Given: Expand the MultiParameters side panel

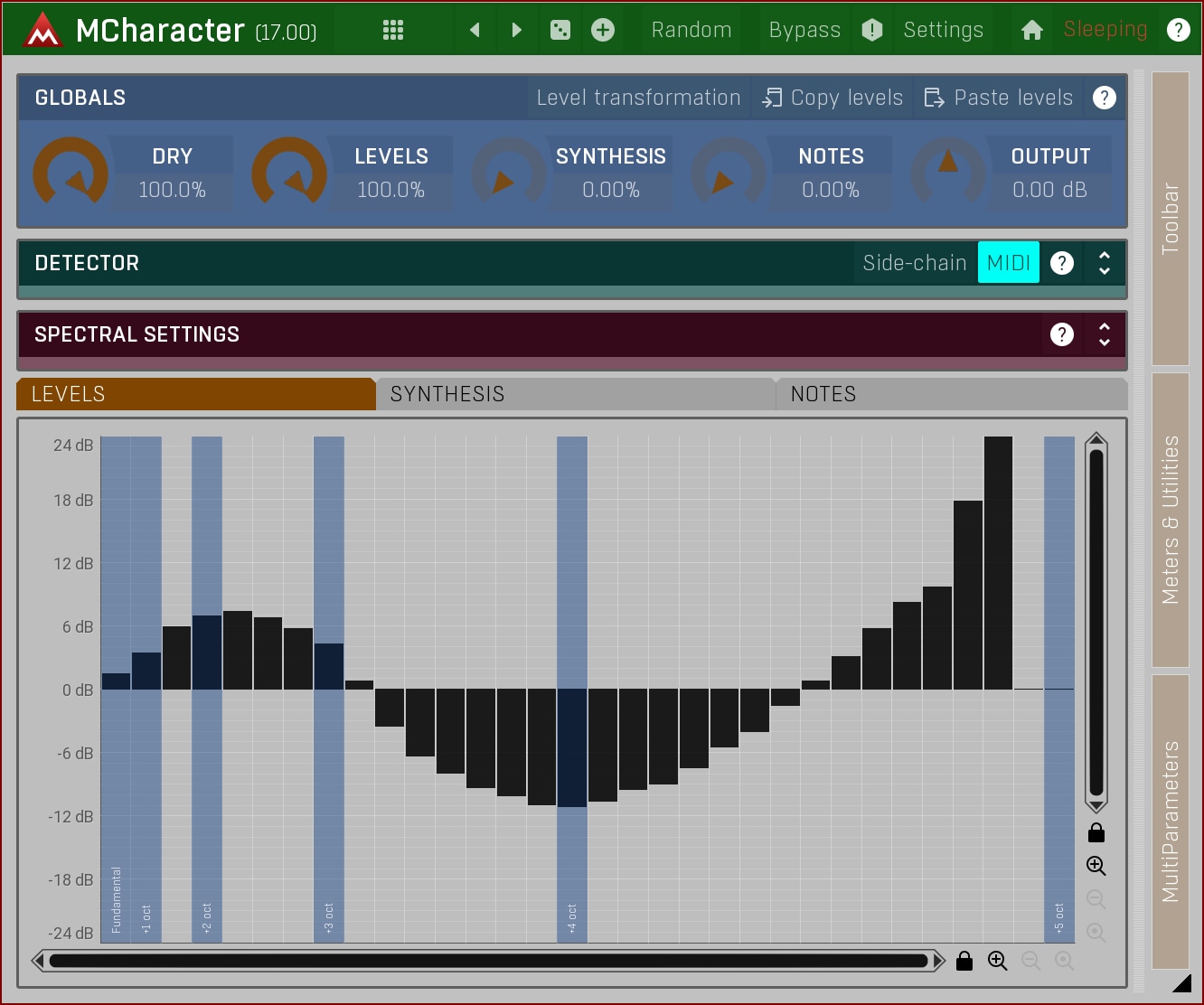Looking at the screenshot, I should click(1171, 821).
